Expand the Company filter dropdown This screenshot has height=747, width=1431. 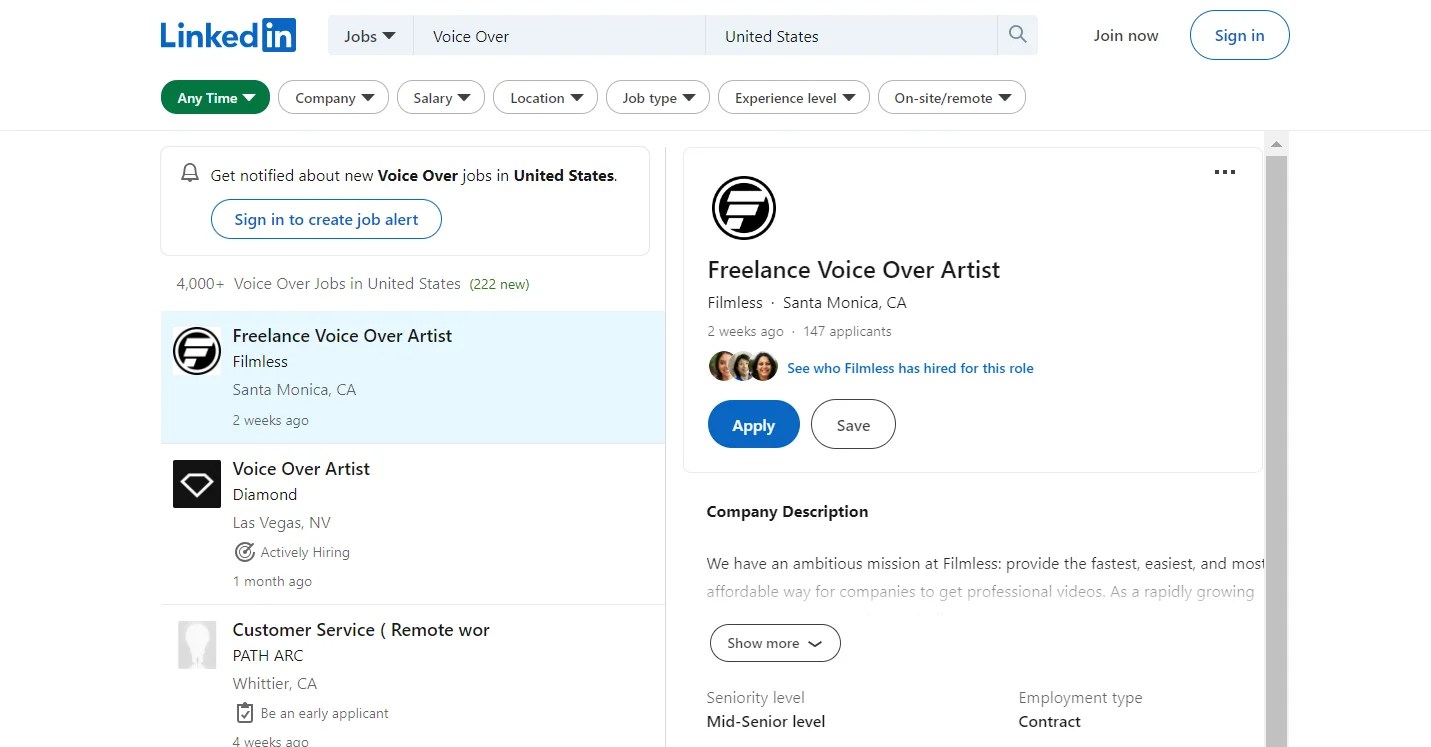point(333,97)
